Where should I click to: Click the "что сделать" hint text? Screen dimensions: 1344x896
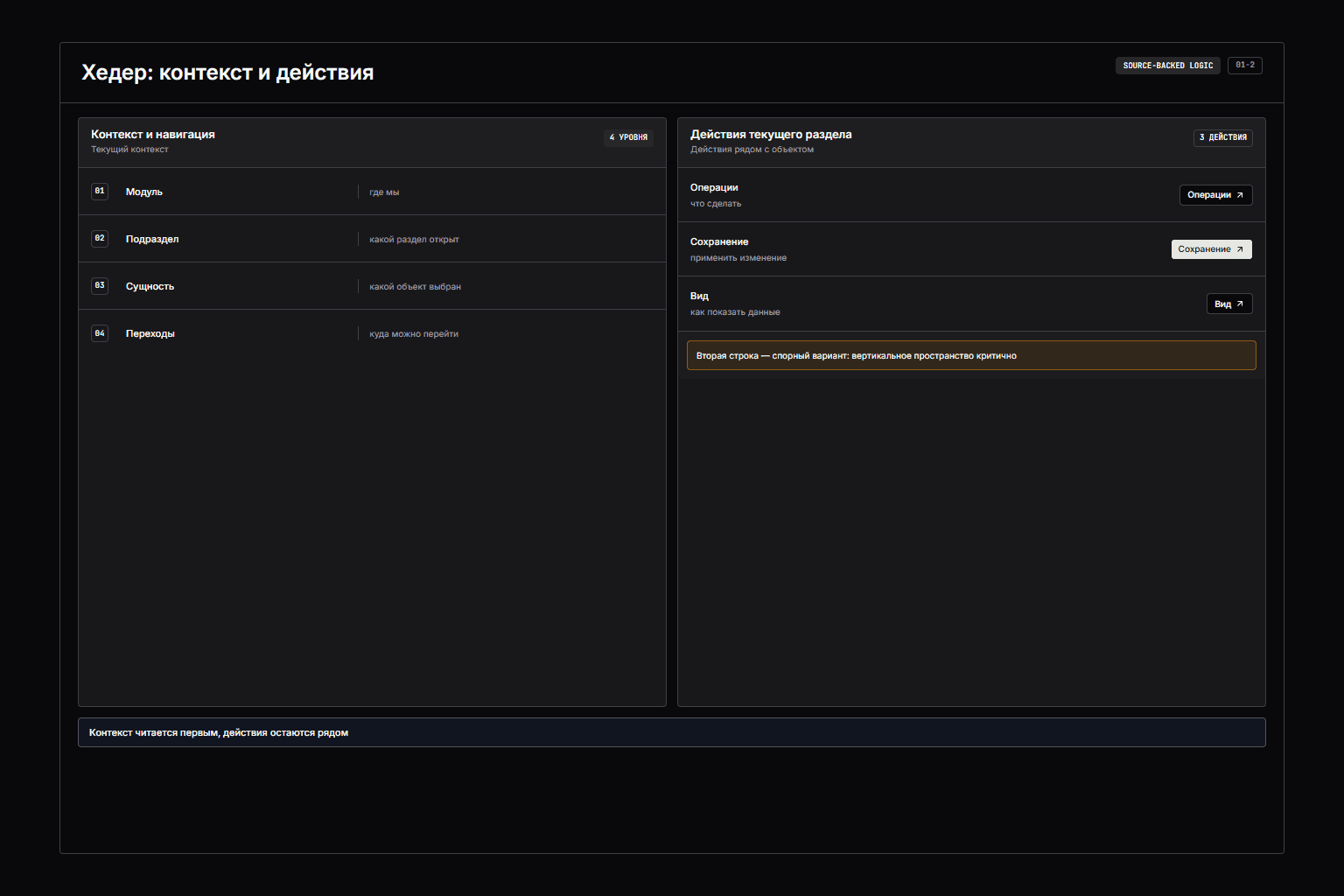716,204
